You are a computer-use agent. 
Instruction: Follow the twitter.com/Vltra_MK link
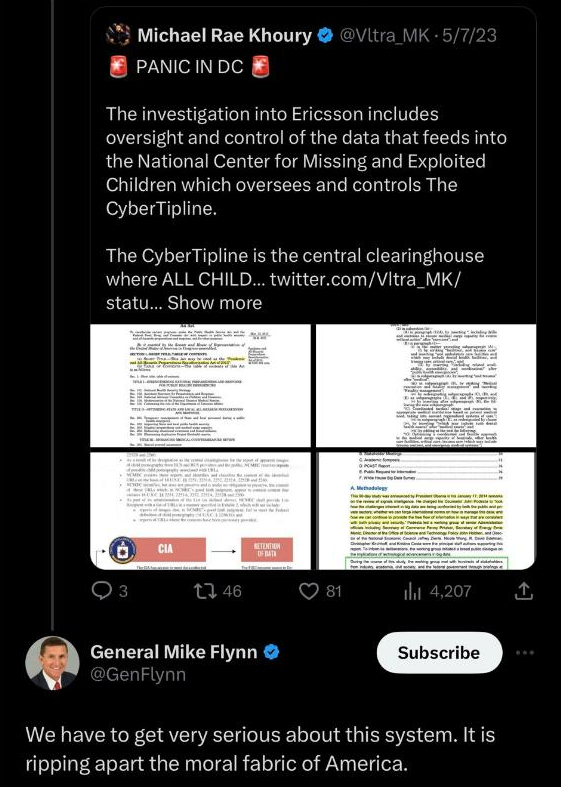point(365,279)
